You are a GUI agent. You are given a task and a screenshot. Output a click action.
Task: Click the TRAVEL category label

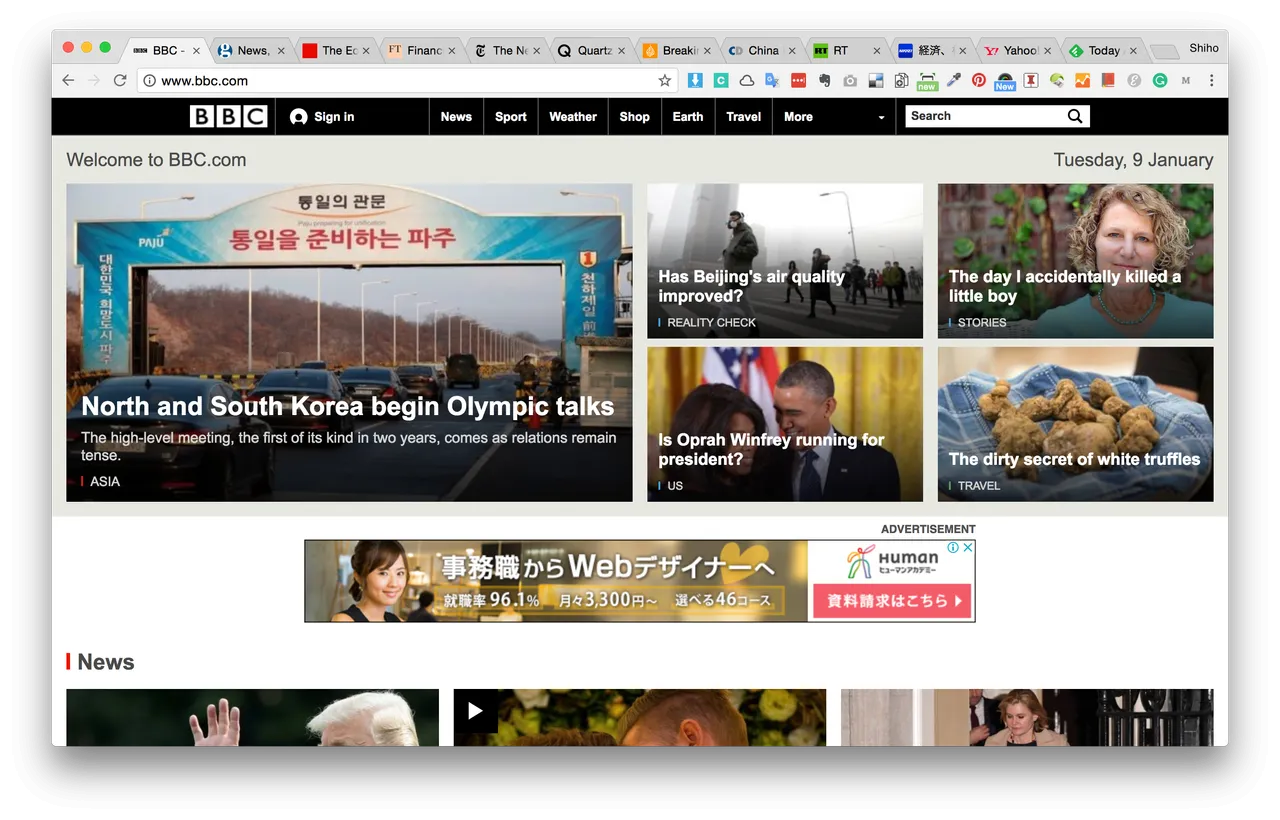pyautogui.click(x=979, y=486)
